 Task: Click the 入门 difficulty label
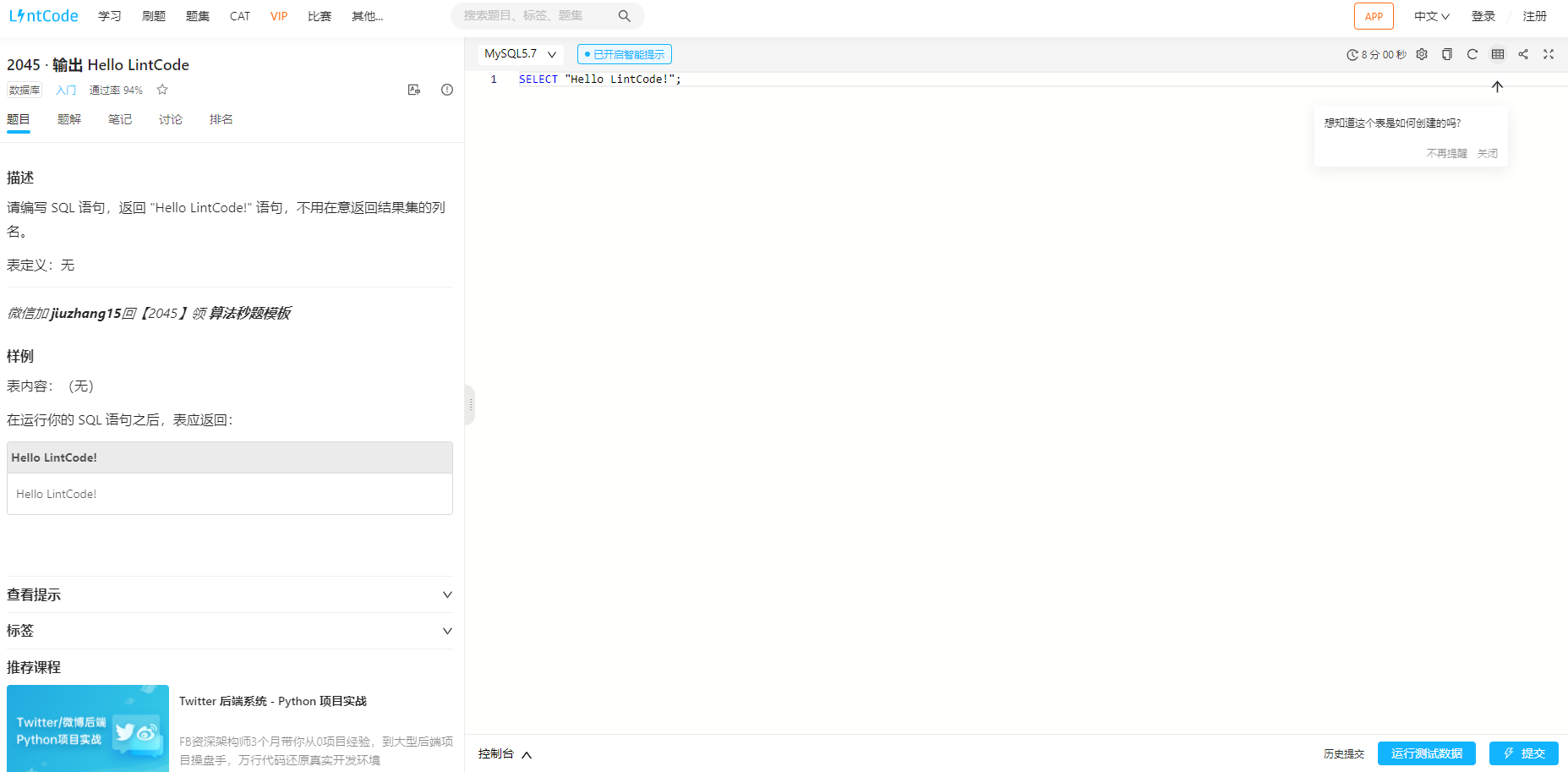click(x=66, y=90)
